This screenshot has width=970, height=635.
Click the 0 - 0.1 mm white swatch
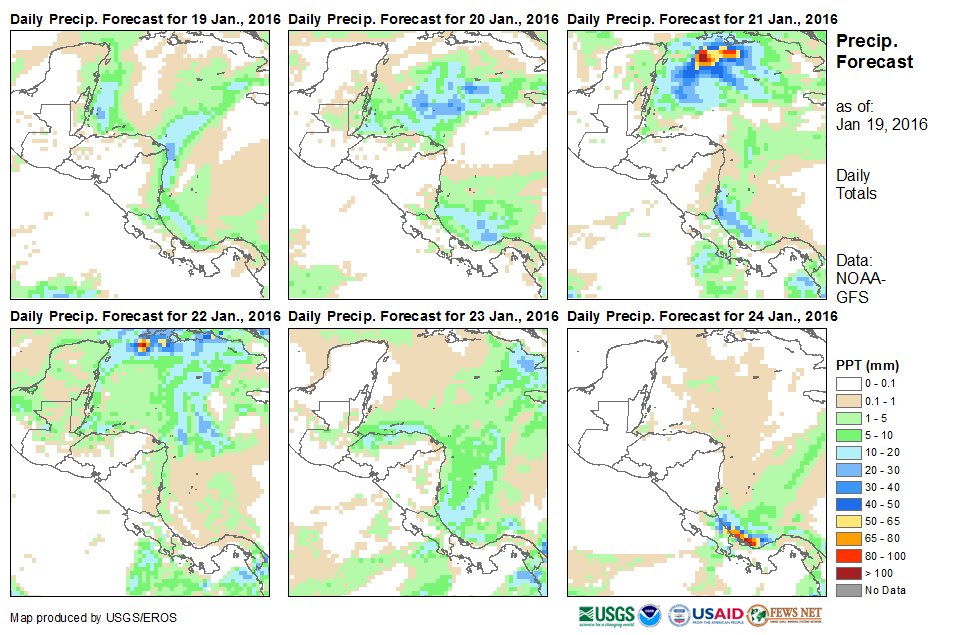(x=849, y=383)
